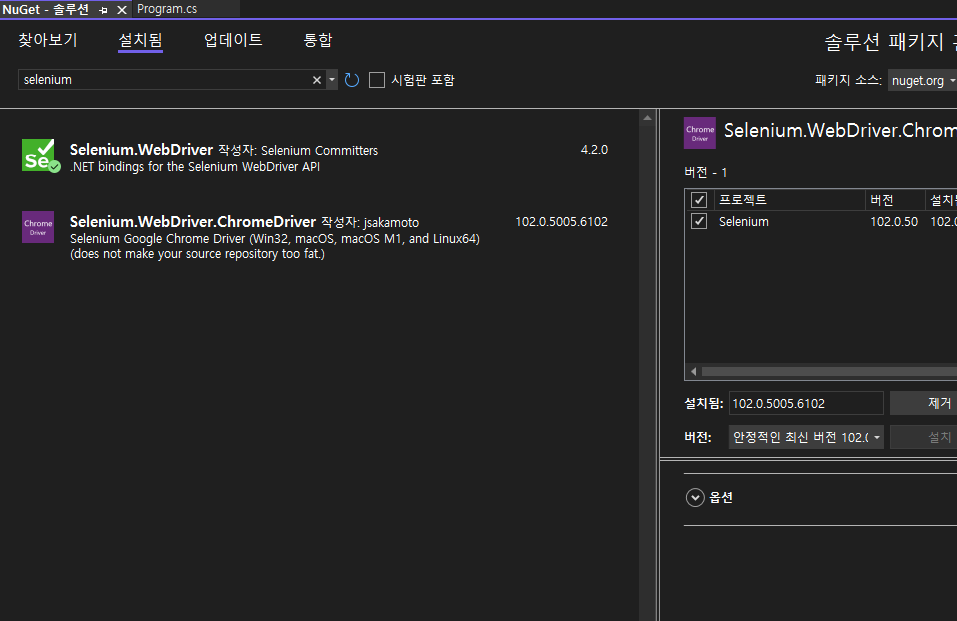Viewport: 957px width, 621px height.
Task: Uncheck the Selenium project checkbox
Action: tap(699, 221)
